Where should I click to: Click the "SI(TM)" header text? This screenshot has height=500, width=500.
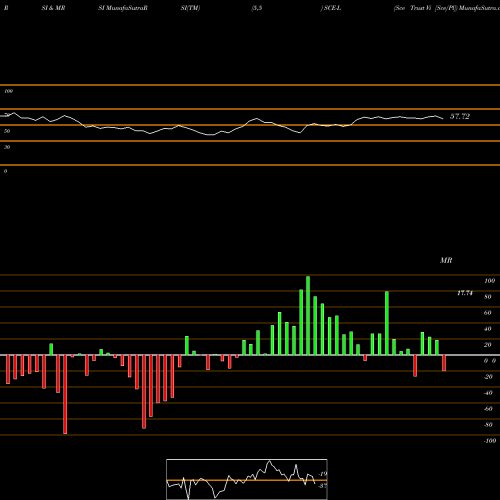point(190,8)
